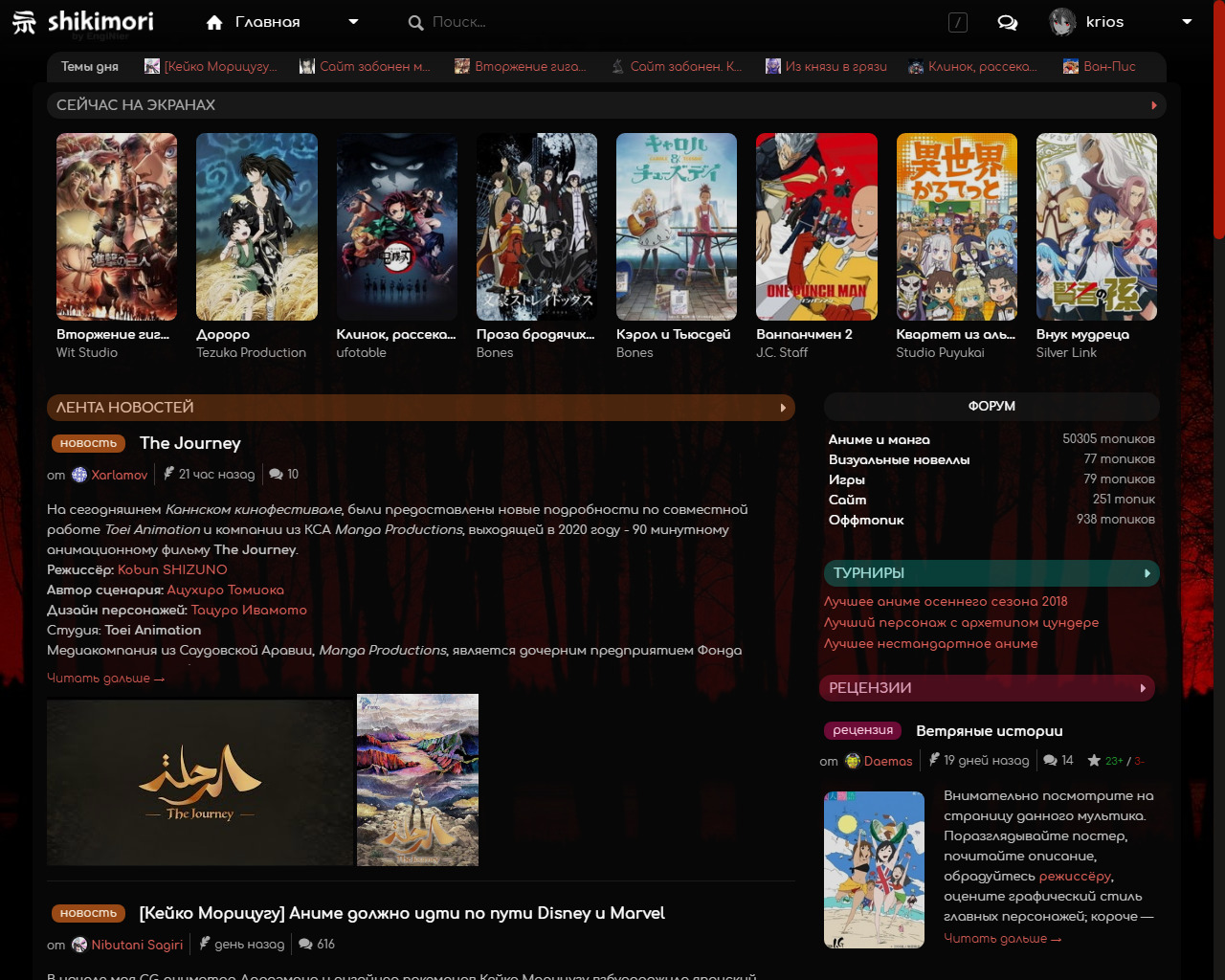
Task: Click Читать дальше under The Journey news
Action: click(105, 678)
